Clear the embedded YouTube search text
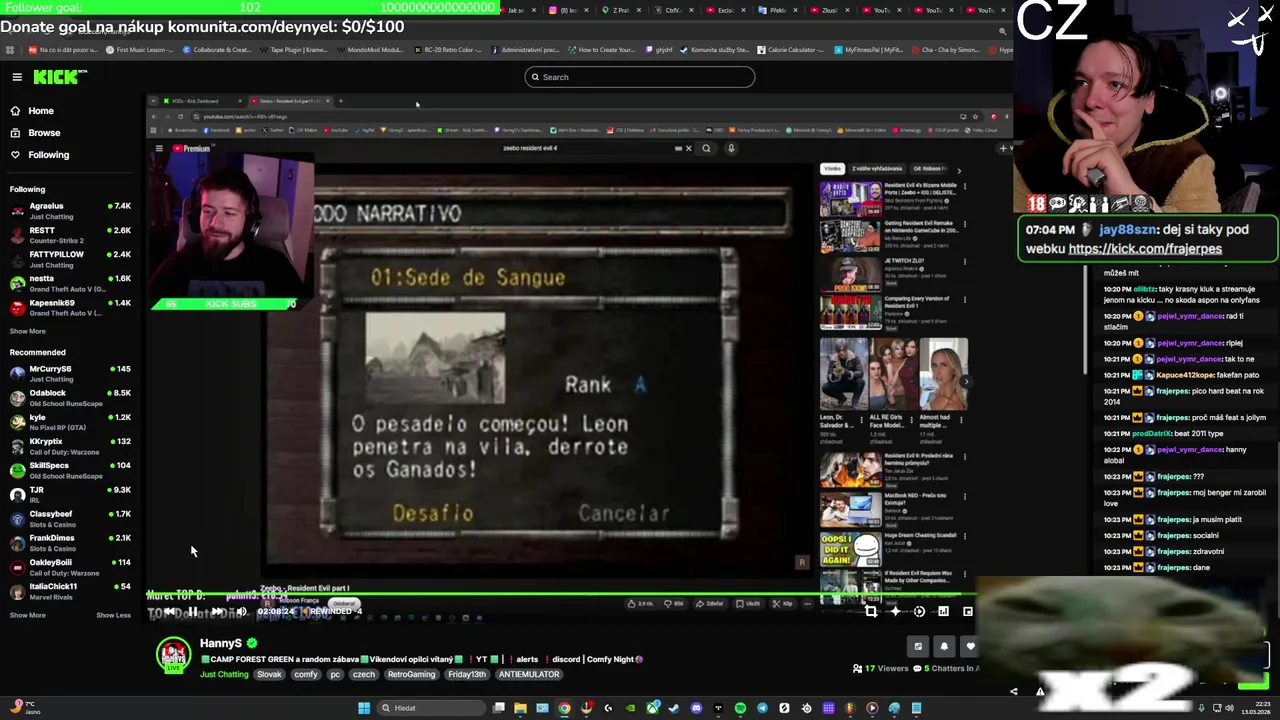The height and width of the screenshot is (720, 1280). pyautogui.click(x=688, y=148)
